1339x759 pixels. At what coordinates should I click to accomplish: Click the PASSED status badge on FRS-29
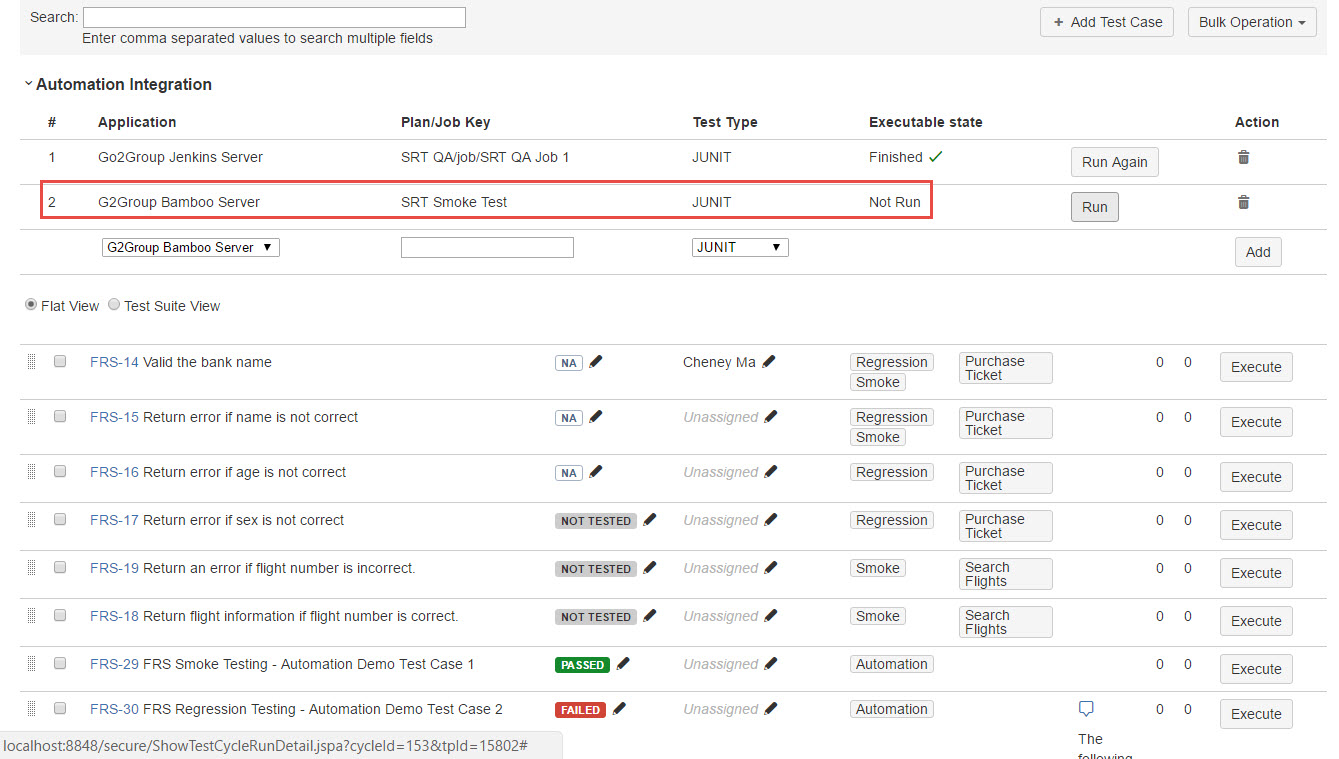click(x=582, y=665)
